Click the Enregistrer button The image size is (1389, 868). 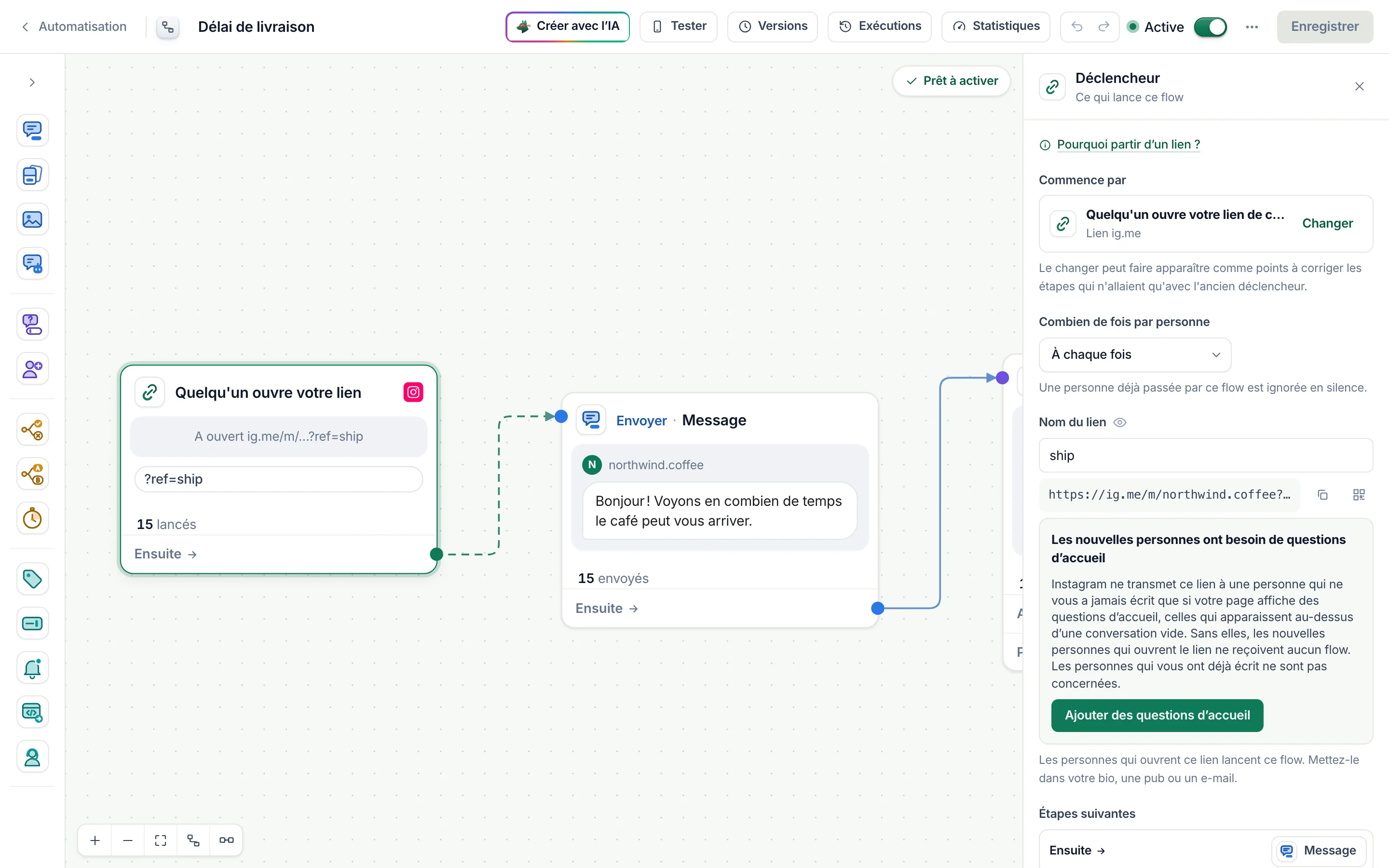[x=1325, y=27]
